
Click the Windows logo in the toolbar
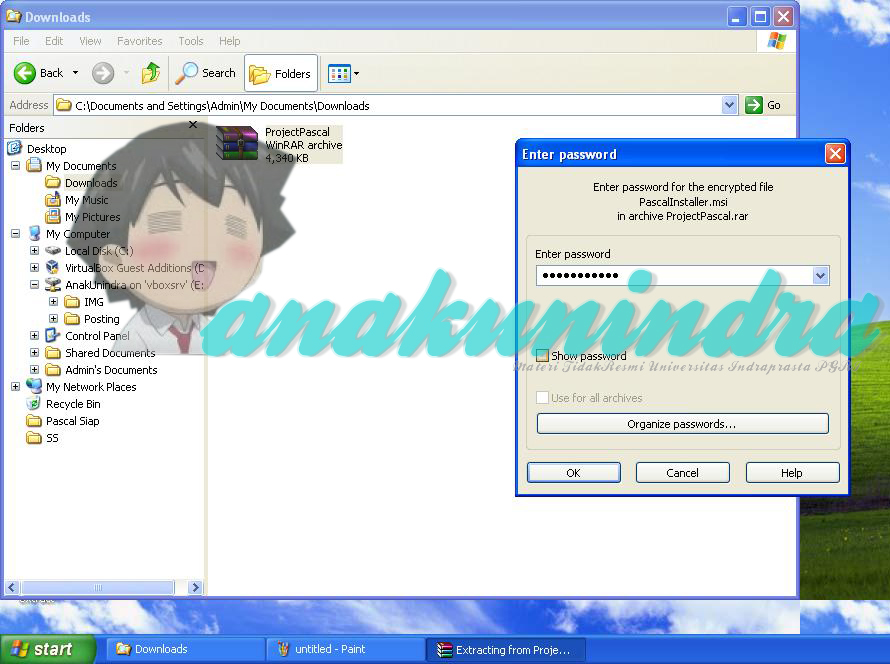pyautogui.click(x=775, y=41)
